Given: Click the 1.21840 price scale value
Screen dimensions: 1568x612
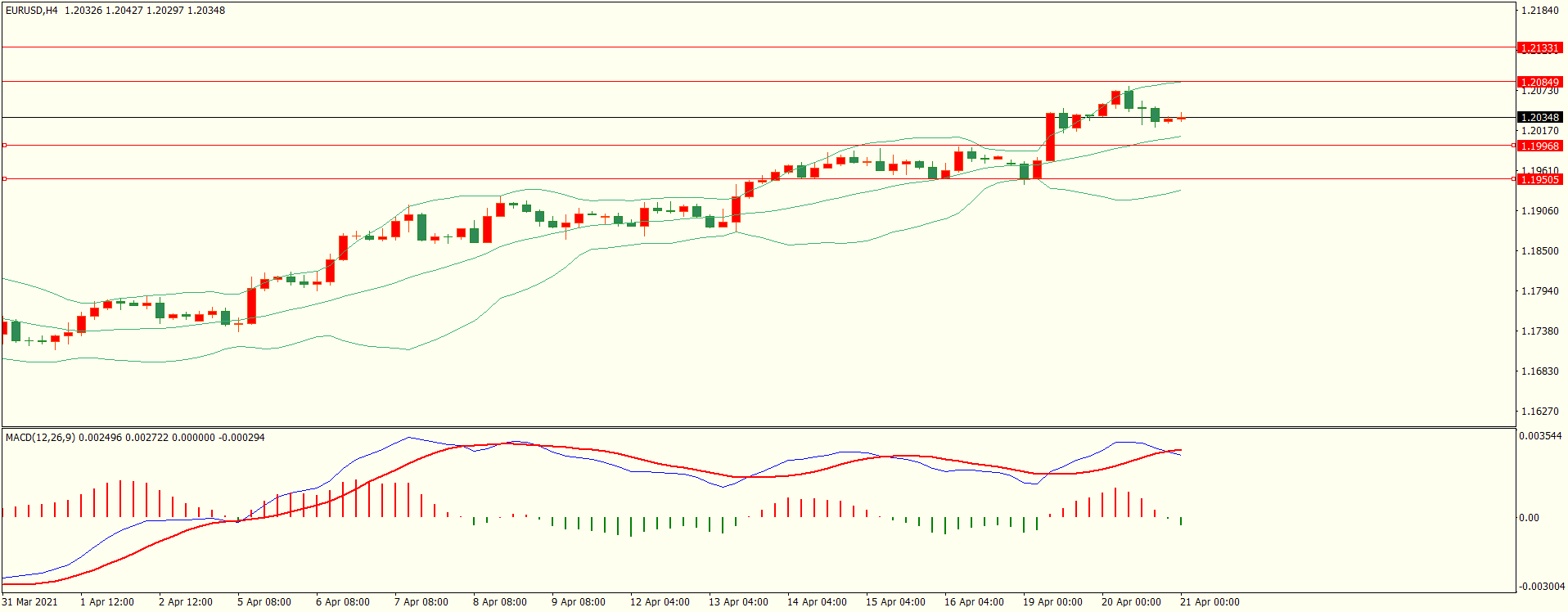Looking at the screenshot, I should point(1539,11).
